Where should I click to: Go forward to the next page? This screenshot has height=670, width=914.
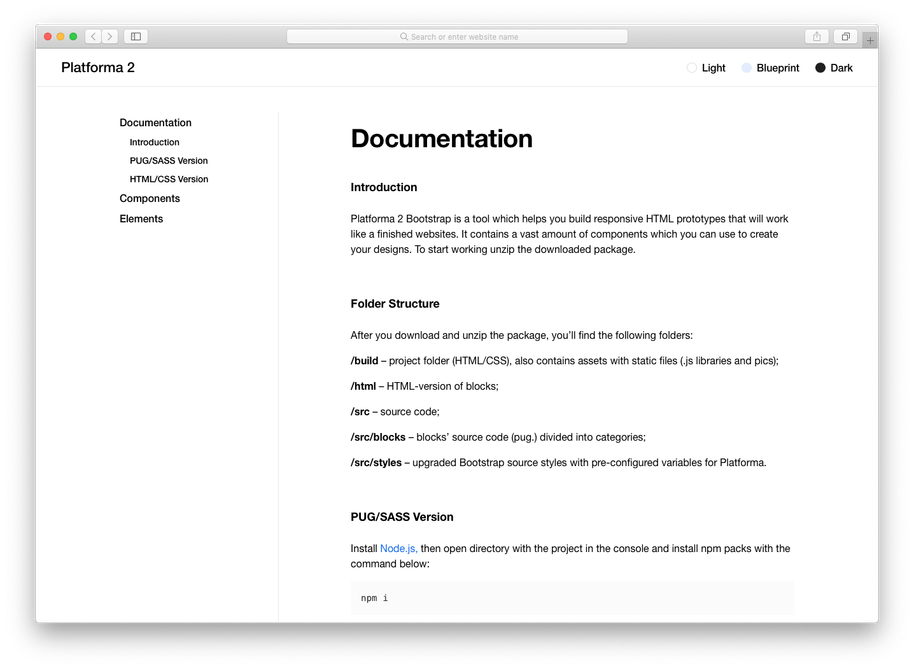pyautogui.click(x=110, y=36)
